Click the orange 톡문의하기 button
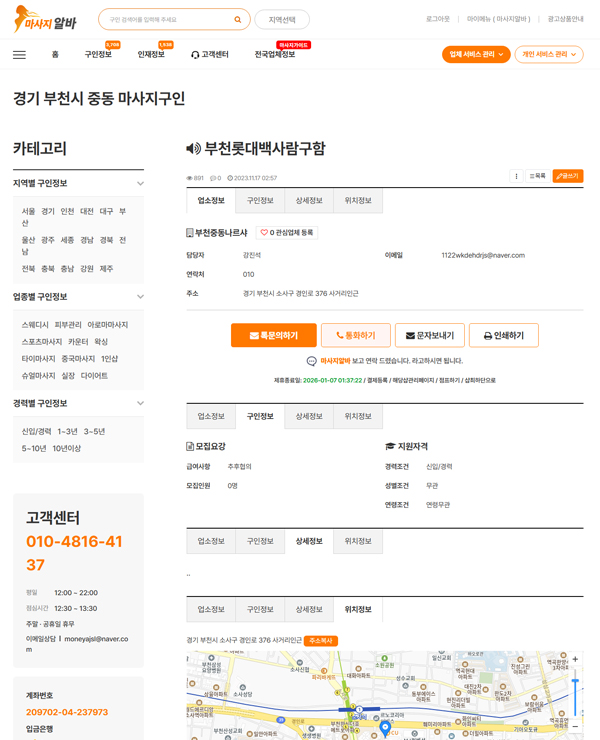This screenshot has width=600, height=740. [274, 336]
